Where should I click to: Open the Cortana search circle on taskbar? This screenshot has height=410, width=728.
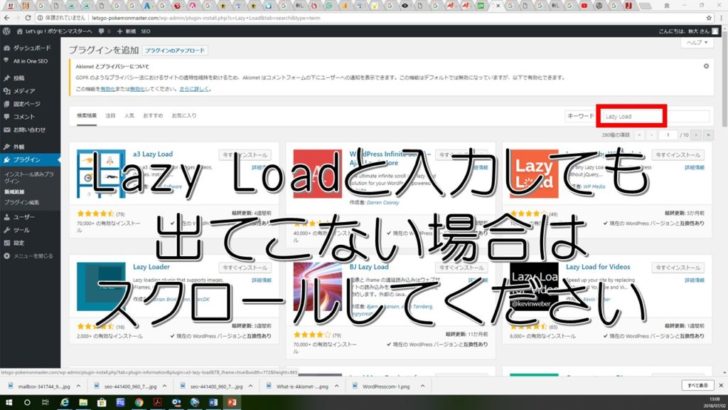[27, 403]
